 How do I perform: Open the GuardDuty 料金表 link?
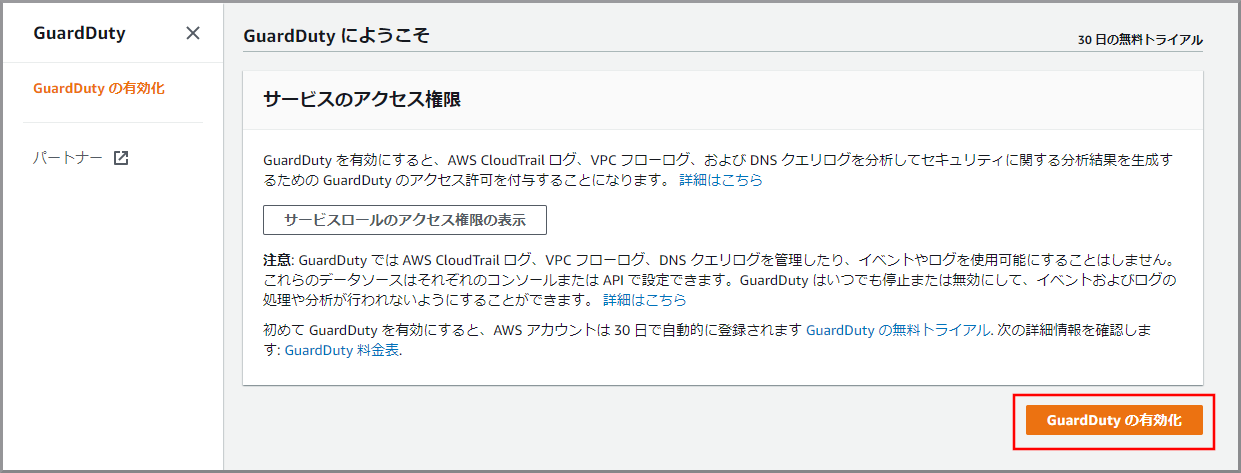[x=342, y=350]
